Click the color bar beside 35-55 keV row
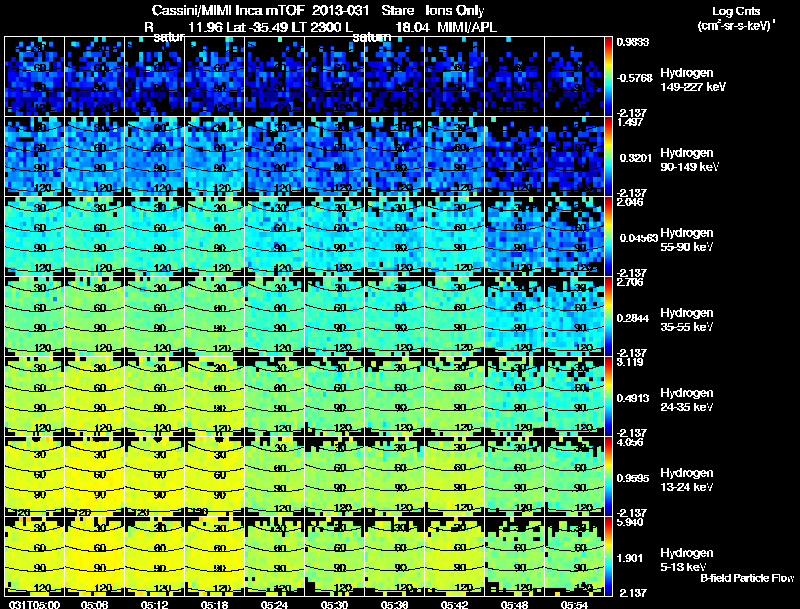 point(608,316)
